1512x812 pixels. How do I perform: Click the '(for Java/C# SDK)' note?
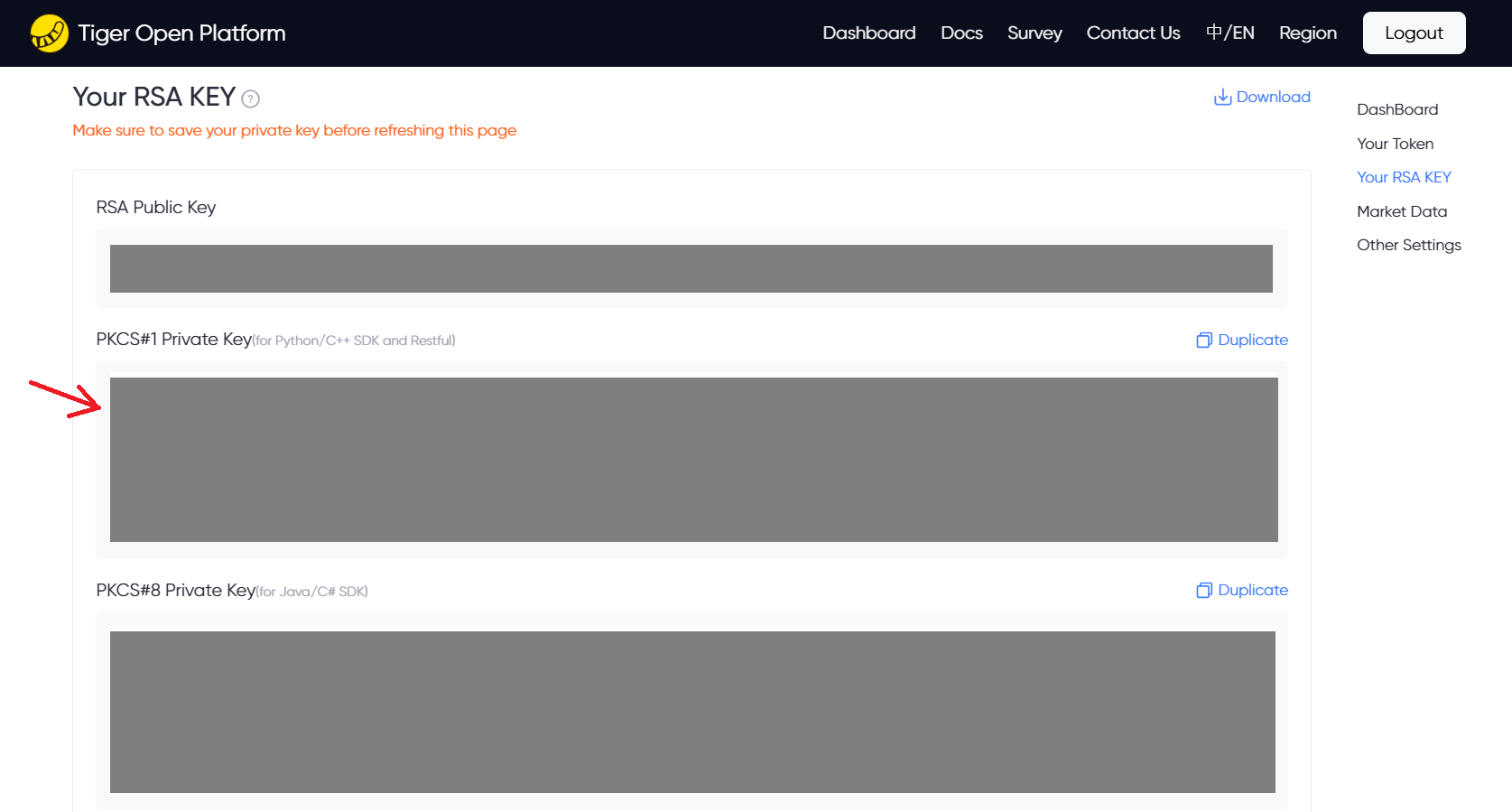pyautogui.click(x=312, y=592)
